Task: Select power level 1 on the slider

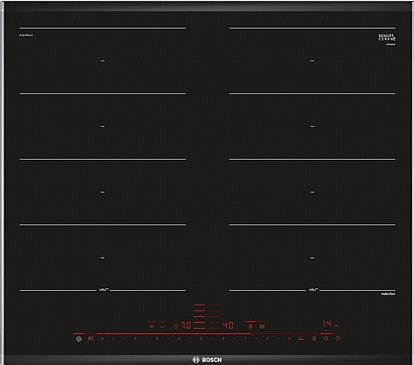Action: click(x=113, y=339)
